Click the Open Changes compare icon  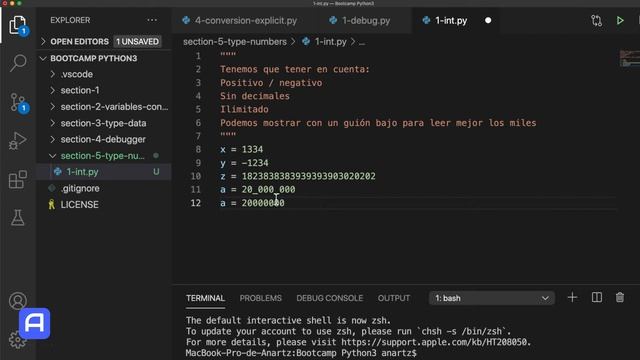(596, 20)
